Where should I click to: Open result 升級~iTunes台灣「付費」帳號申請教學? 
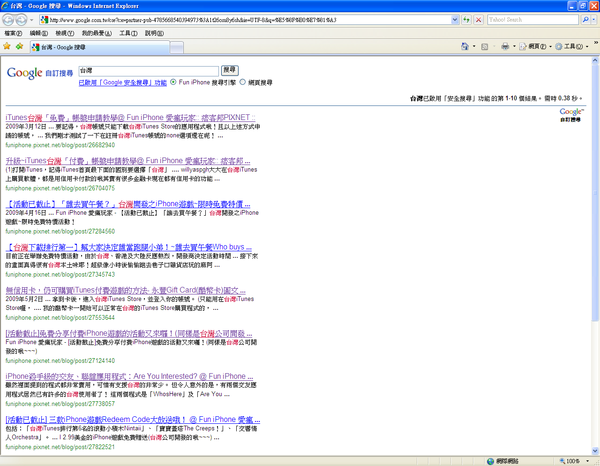[x=128, y=161]
